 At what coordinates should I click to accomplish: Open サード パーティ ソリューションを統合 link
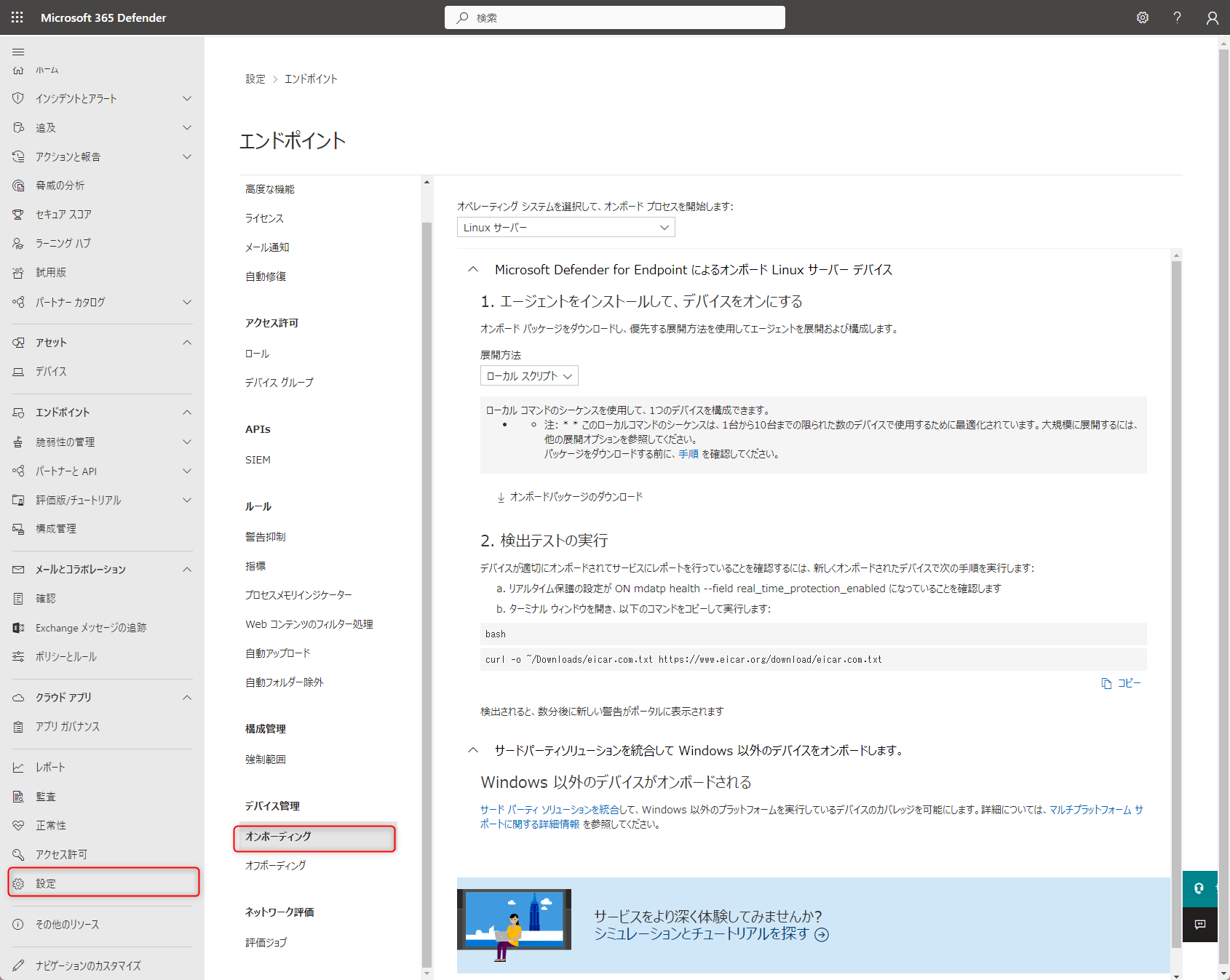(549, 810)
